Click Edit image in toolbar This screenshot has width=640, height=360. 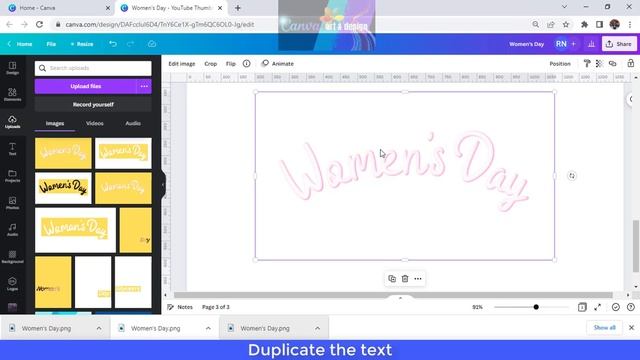point(182,64)
